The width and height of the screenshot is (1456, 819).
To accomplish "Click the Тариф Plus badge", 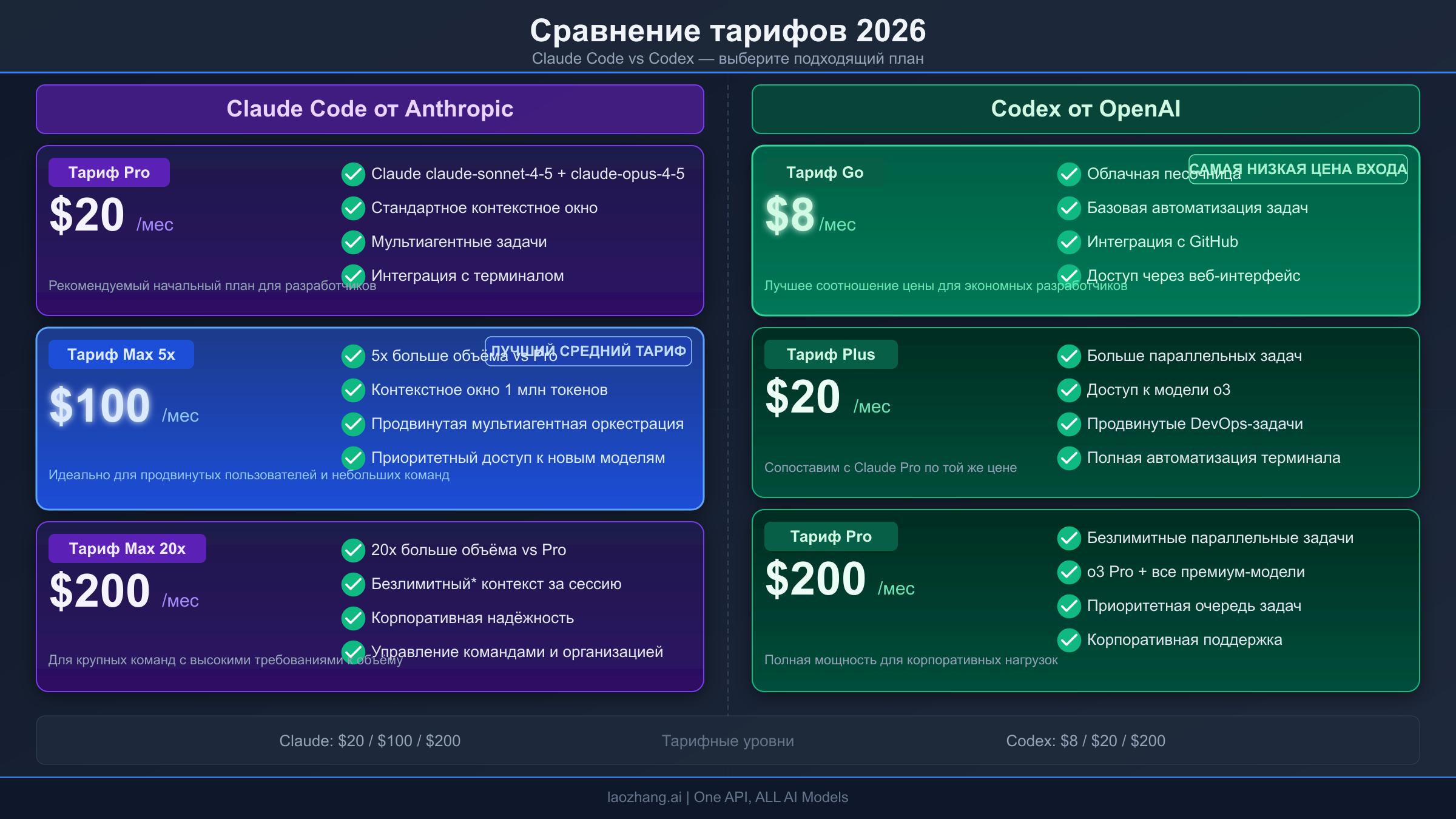I will tap(831, 354).
